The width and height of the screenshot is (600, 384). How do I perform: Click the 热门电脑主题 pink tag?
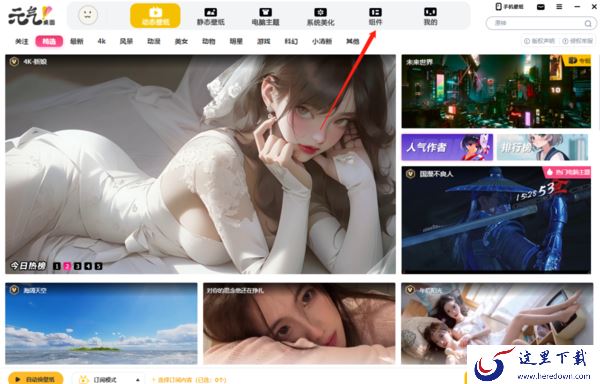click(x=567, y=172)
